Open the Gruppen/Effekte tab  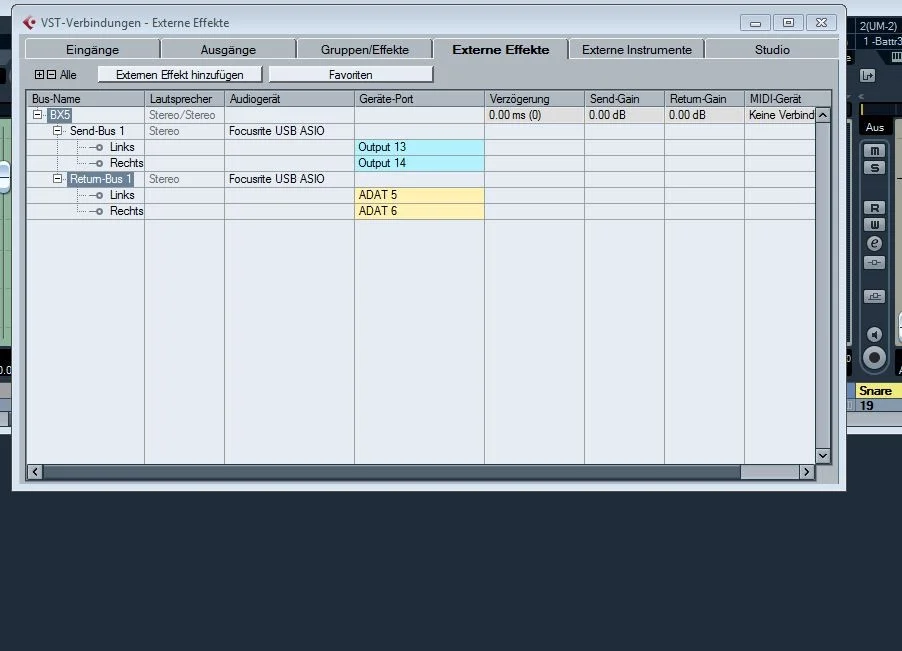pos(365,49)
